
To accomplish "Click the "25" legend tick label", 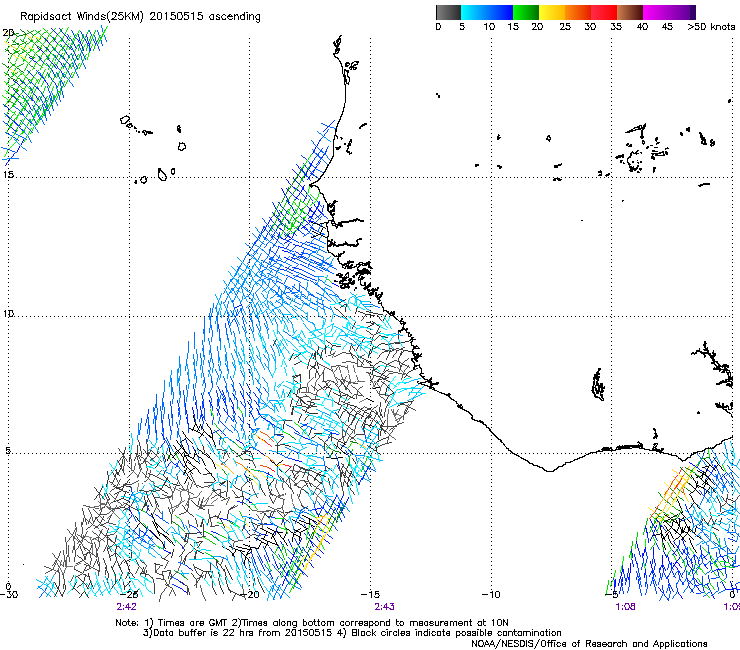I will point(565,27).
